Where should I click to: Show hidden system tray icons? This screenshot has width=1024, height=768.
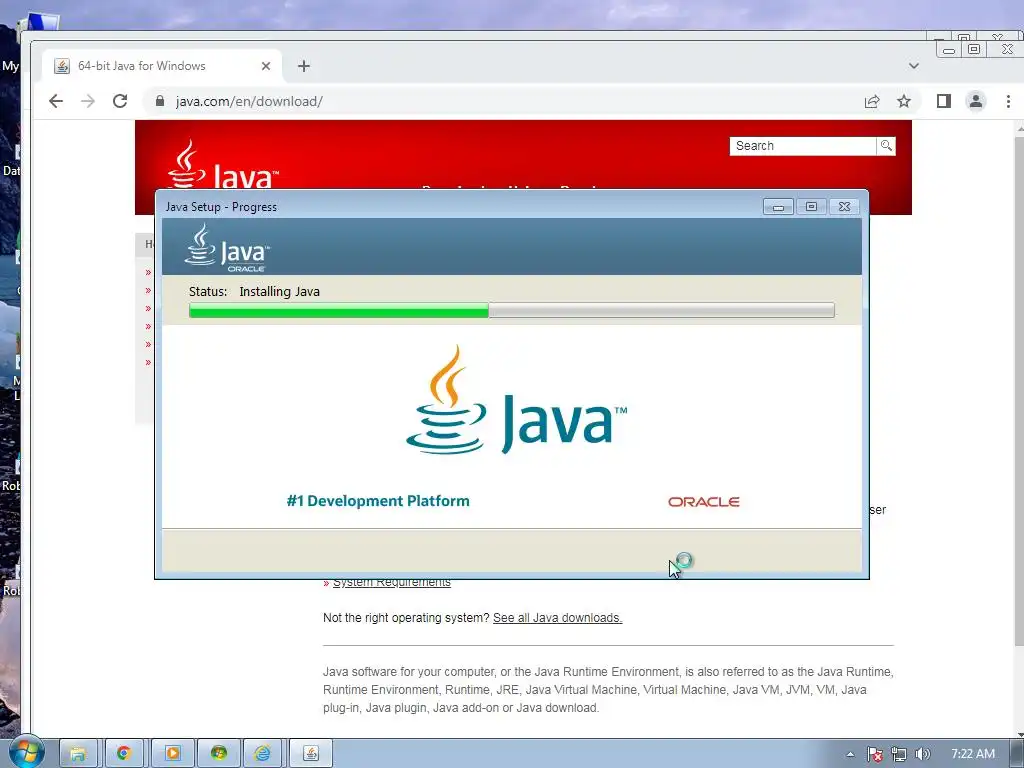(x=850, y=754)
